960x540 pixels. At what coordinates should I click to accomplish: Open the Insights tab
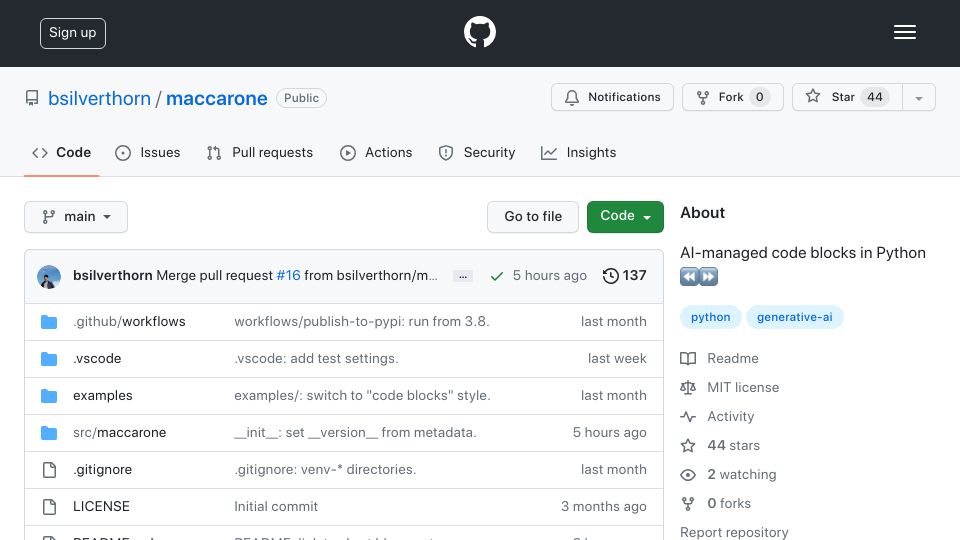click(x=579, y=152)
